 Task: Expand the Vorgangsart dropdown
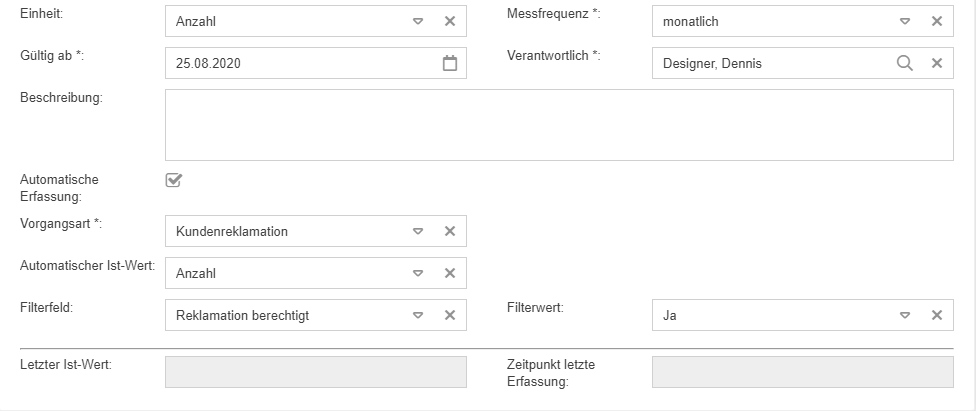(418, 231)
